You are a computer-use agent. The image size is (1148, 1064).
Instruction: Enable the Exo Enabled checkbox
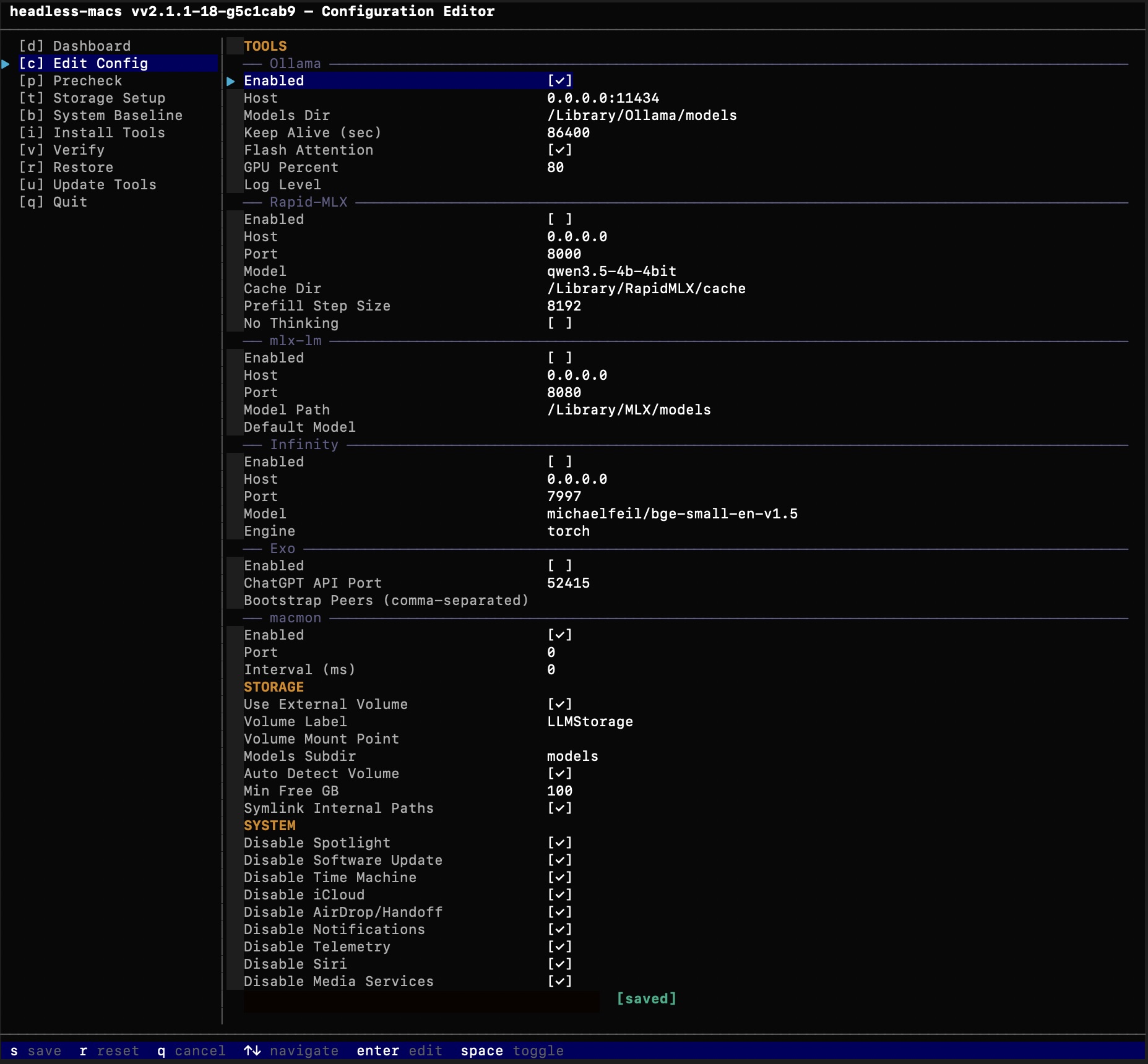[559, 565]
